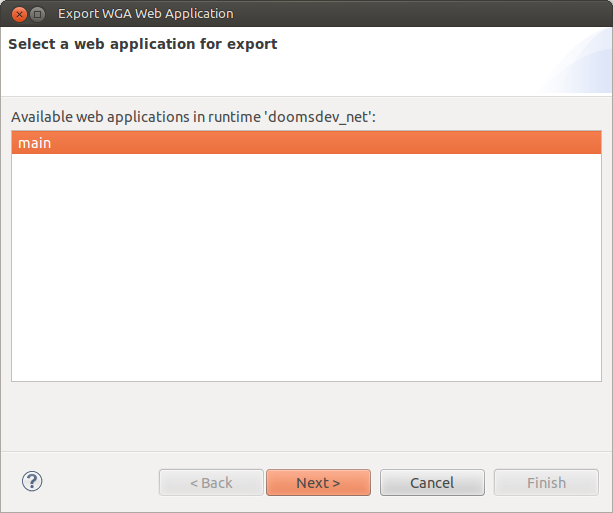Abort the export with the Cancel button
The width and height of the screenshot is (613, 513).
click(x=432, y=483)
